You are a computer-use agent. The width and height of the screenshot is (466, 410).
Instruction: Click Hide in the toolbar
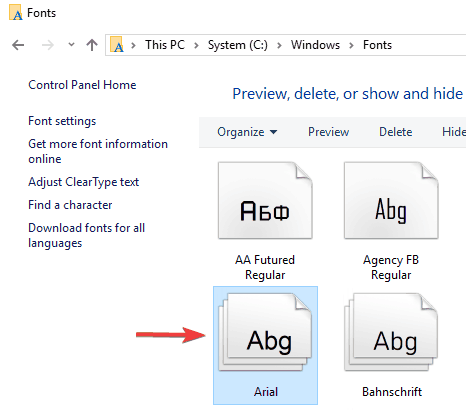454,132
